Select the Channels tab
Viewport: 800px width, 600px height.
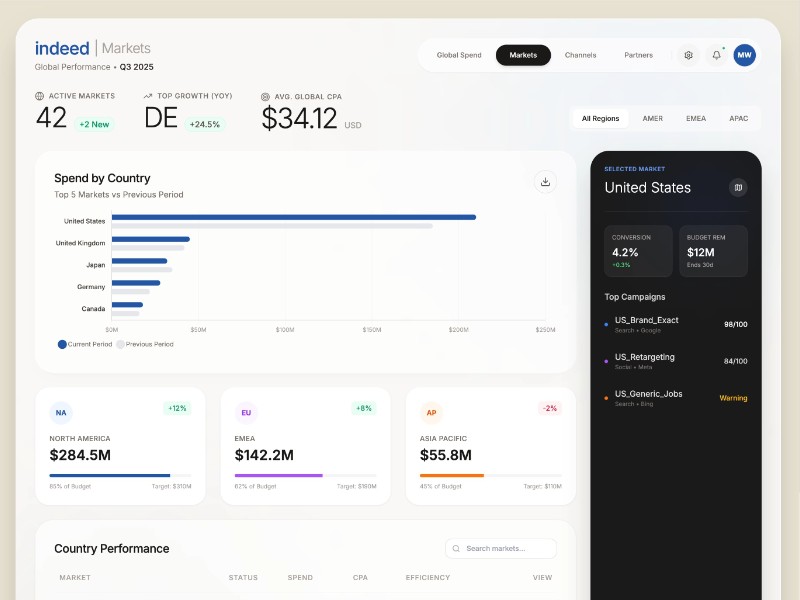tap(580, 55)
